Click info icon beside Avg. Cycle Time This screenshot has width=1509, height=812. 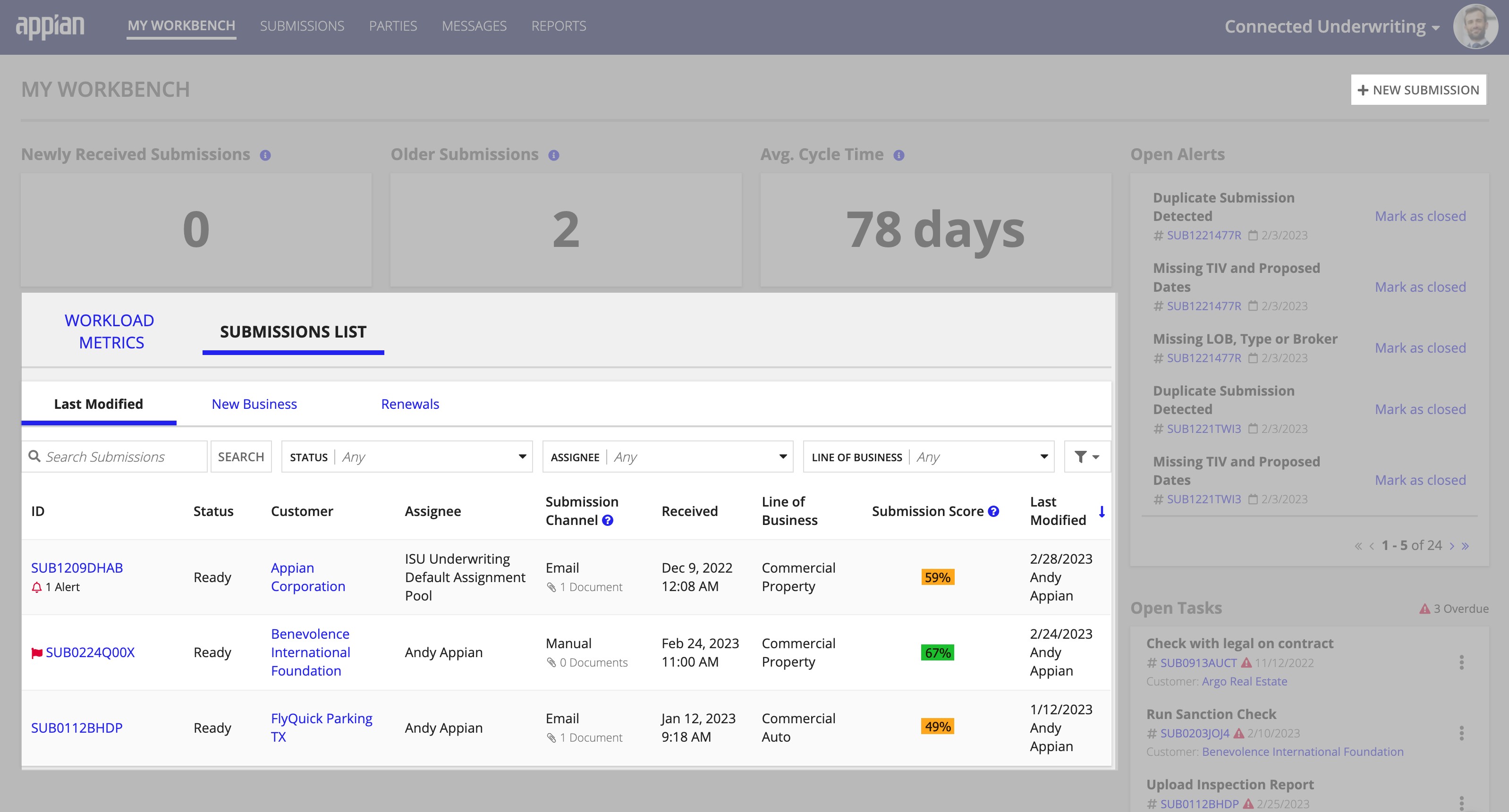[x=899, y=155]
